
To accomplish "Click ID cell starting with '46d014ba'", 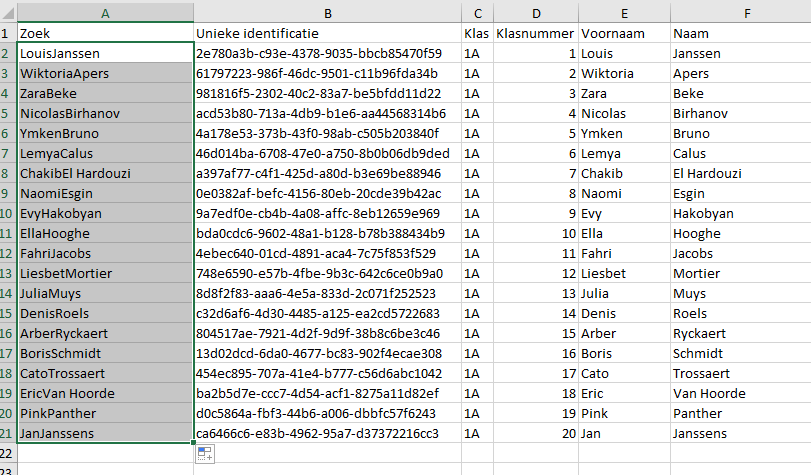I will (327, 153).
